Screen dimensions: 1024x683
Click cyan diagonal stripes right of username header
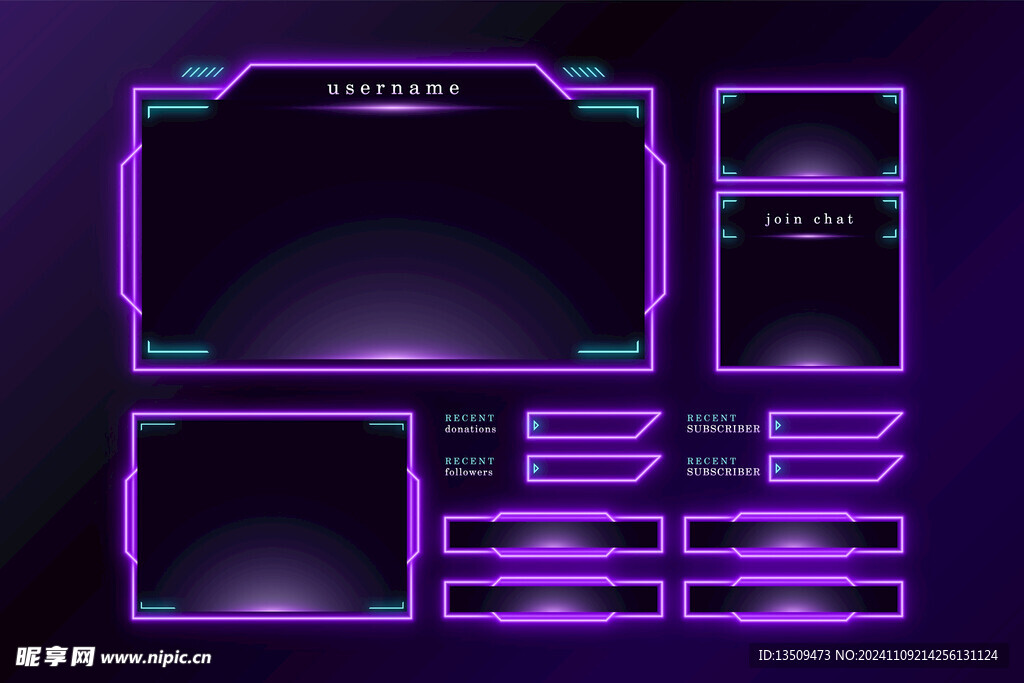(584, 72)
